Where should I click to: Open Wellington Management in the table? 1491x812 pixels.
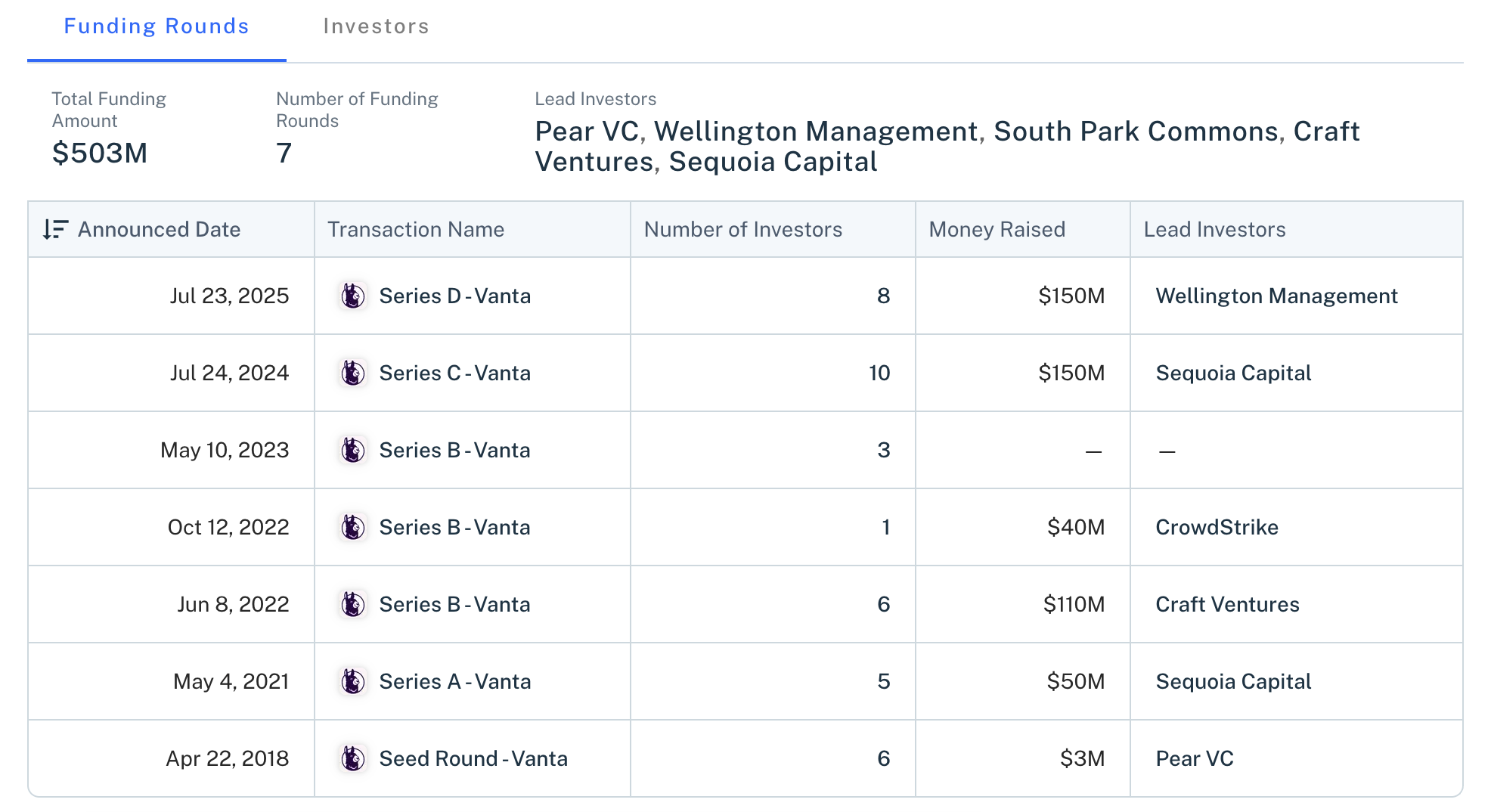1276,296
